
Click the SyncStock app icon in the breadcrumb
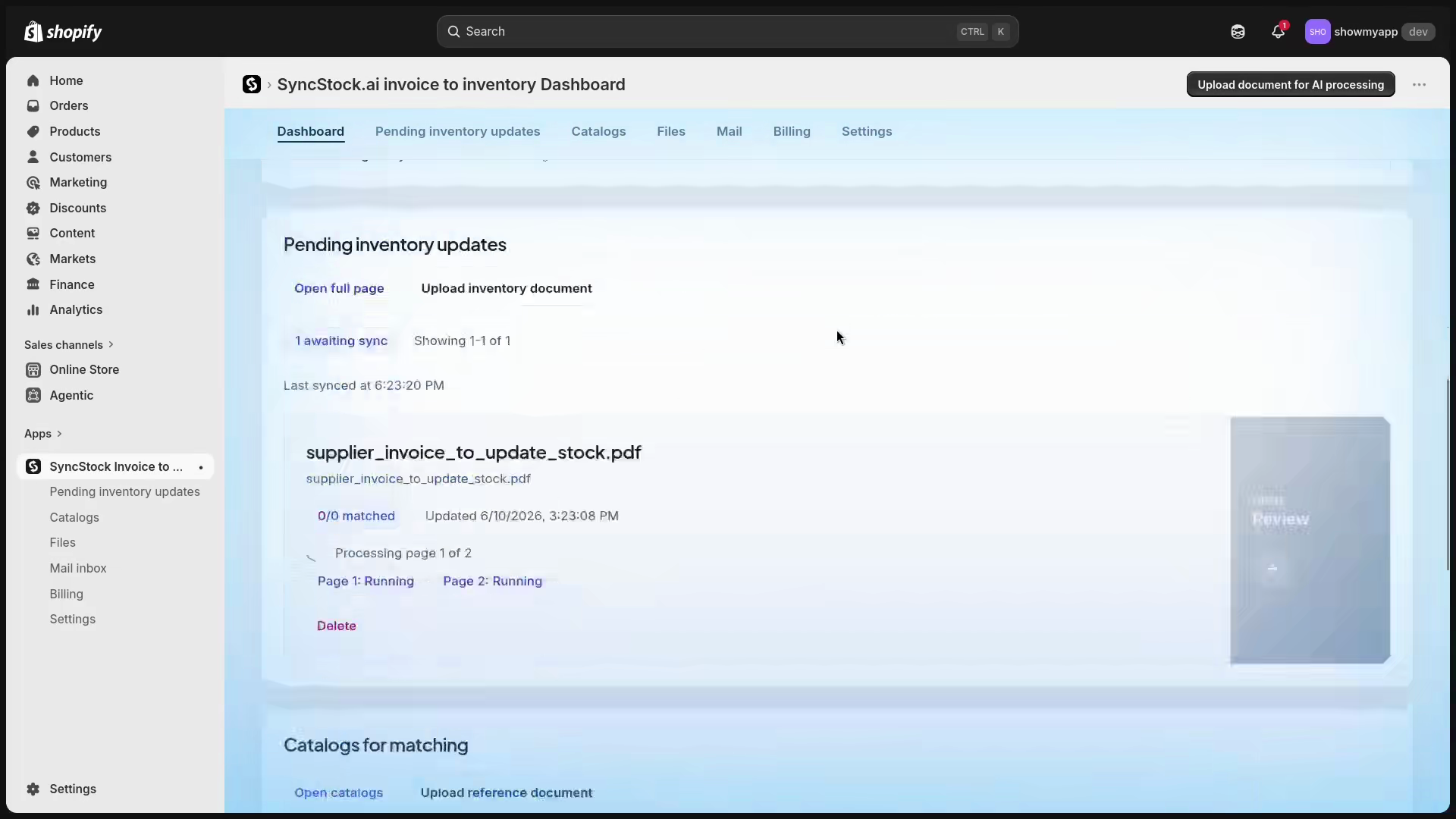click(252, 84)
